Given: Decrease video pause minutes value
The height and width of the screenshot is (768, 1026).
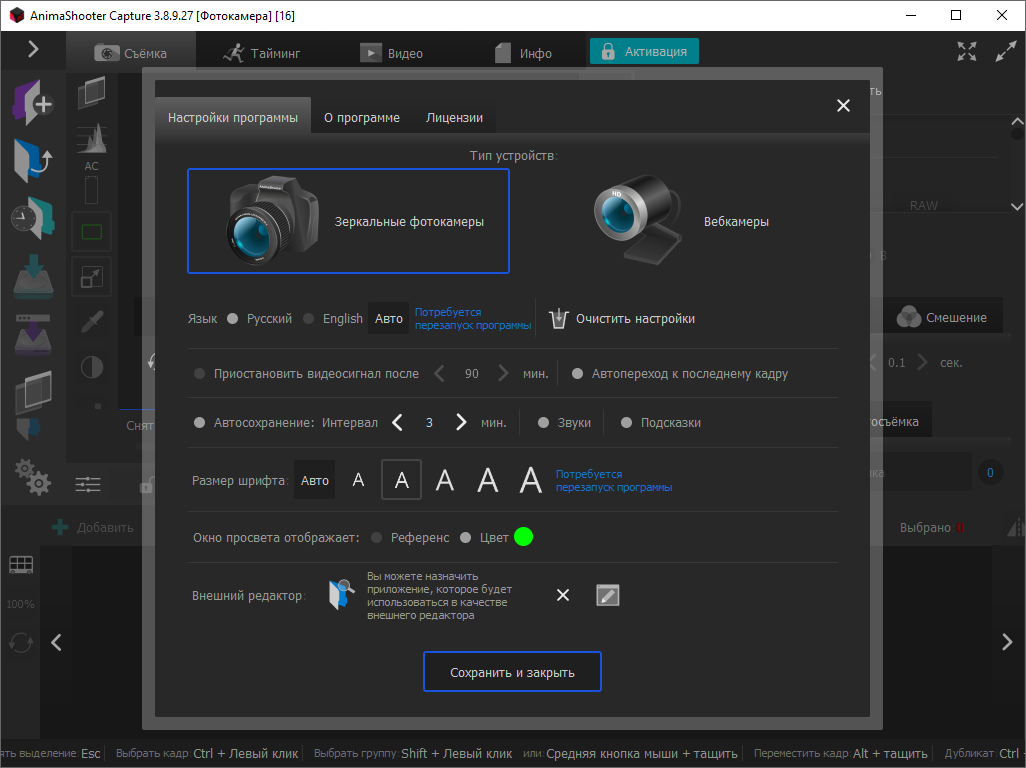Looking at the screenshot, I should (439, 374).
